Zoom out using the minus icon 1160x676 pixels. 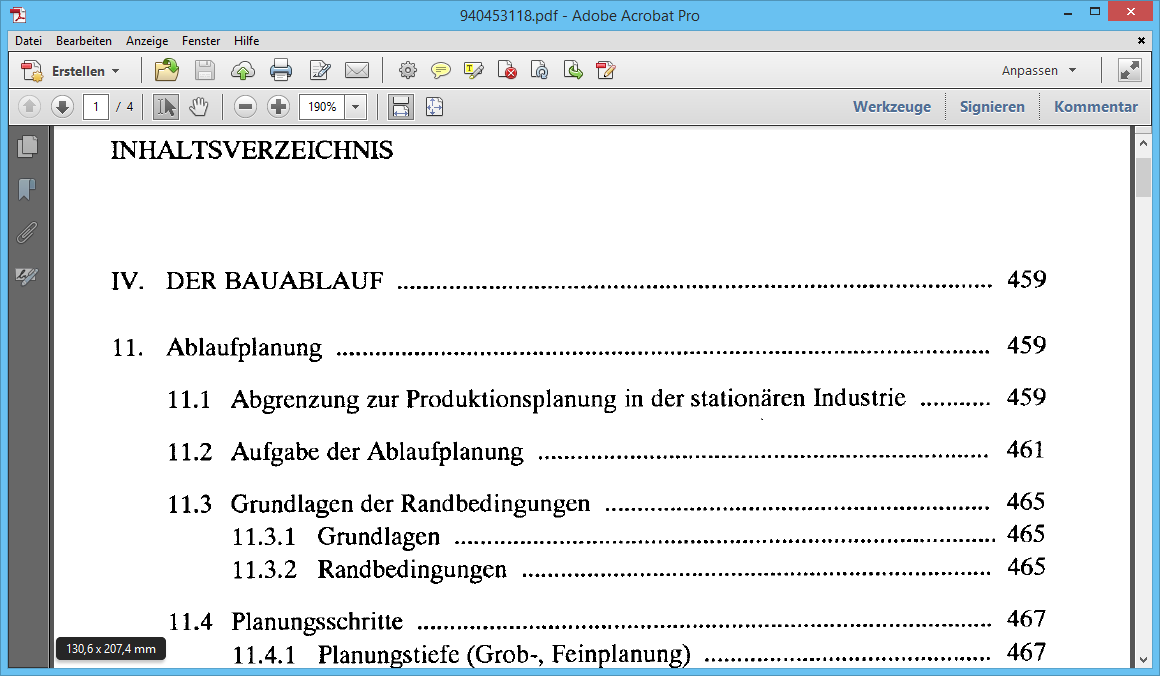pyautogui.click(x=245, y=107)
